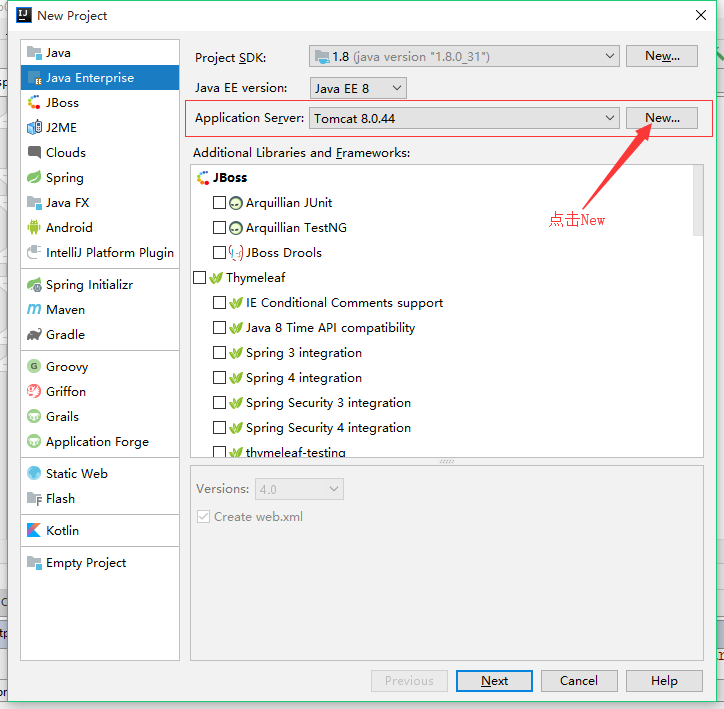Choose the J2ME icon
Image resolution: width=724 pixels, height=709 pixels.
click(x=34, y=127)
